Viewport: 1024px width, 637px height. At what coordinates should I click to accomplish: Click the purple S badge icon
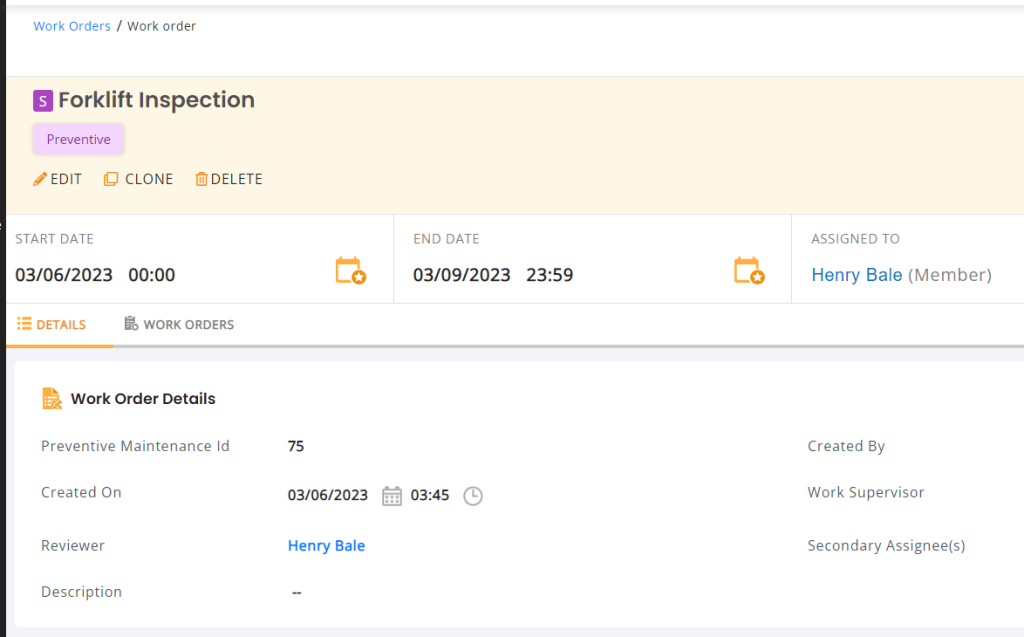43,101
